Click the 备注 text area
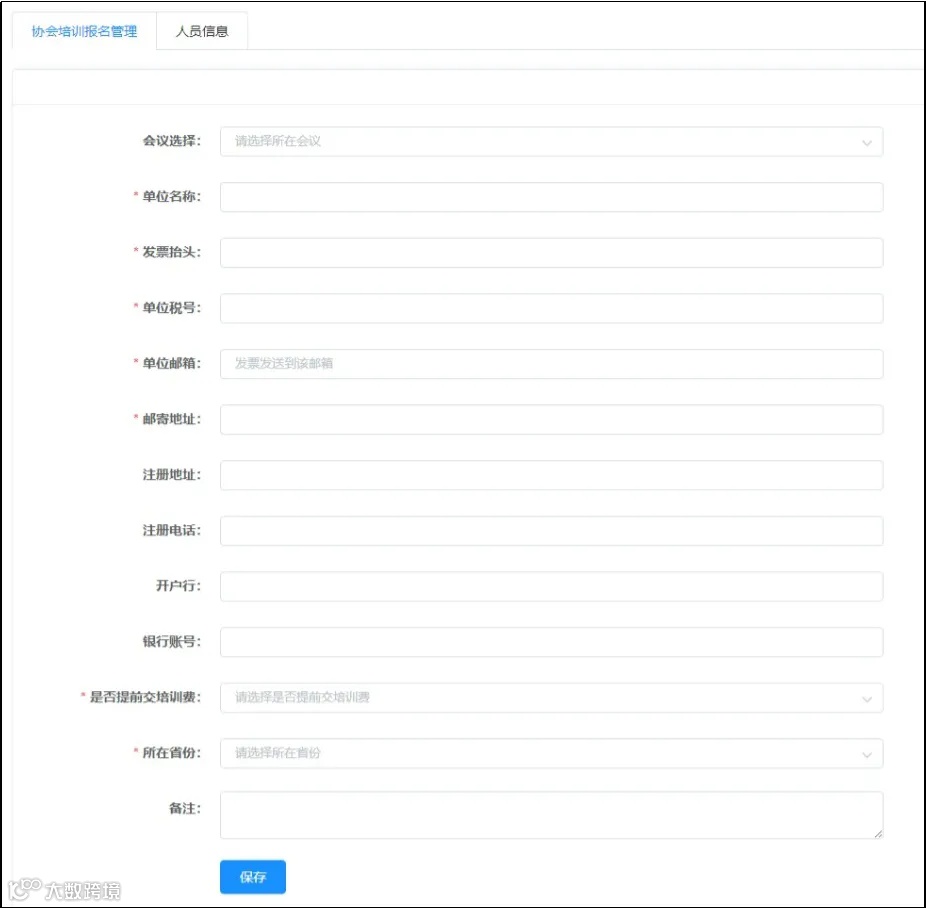Screen dimensions: 926x908 (x=552, y=815)
